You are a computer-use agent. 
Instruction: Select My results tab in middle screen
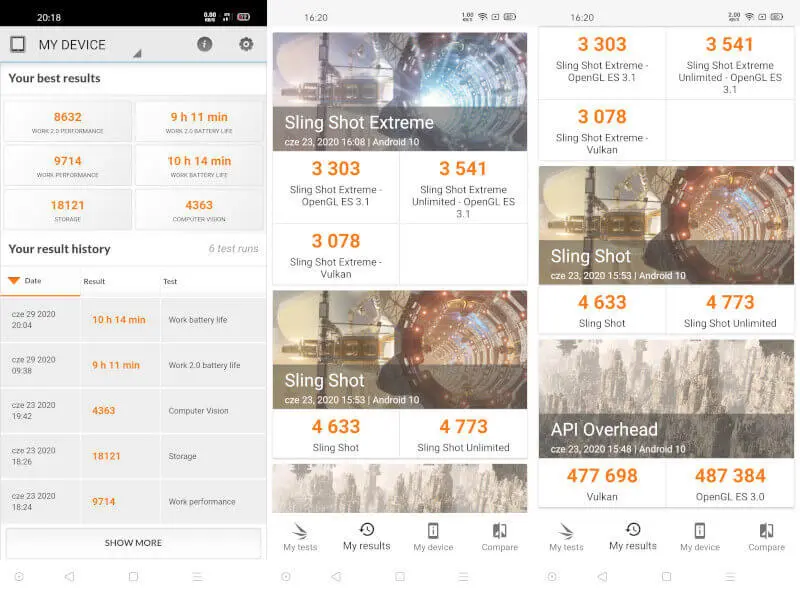click(x=366, y=536)
